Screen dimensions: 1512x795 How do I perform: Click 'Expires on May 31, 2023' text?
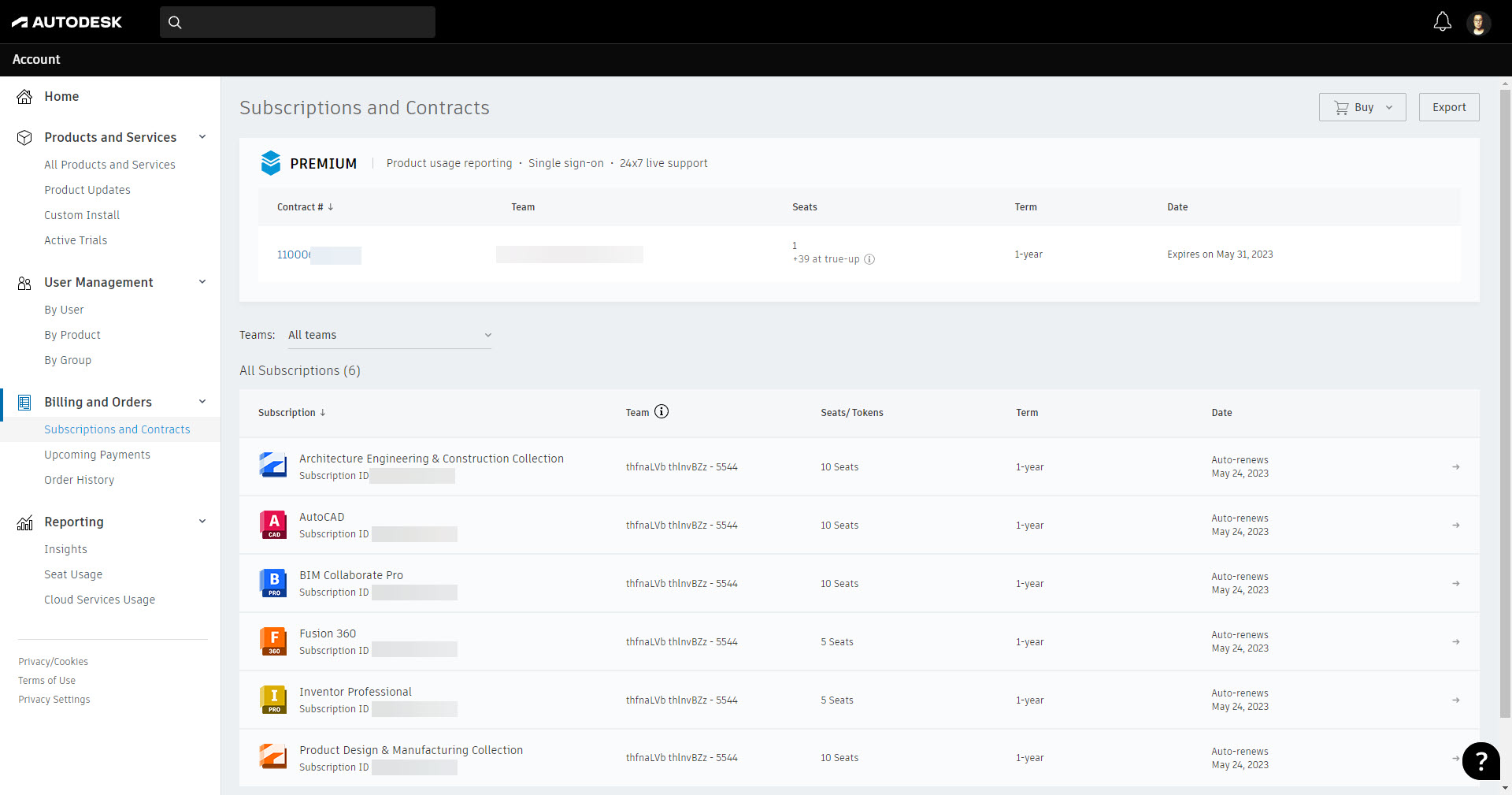(1220, 254)
